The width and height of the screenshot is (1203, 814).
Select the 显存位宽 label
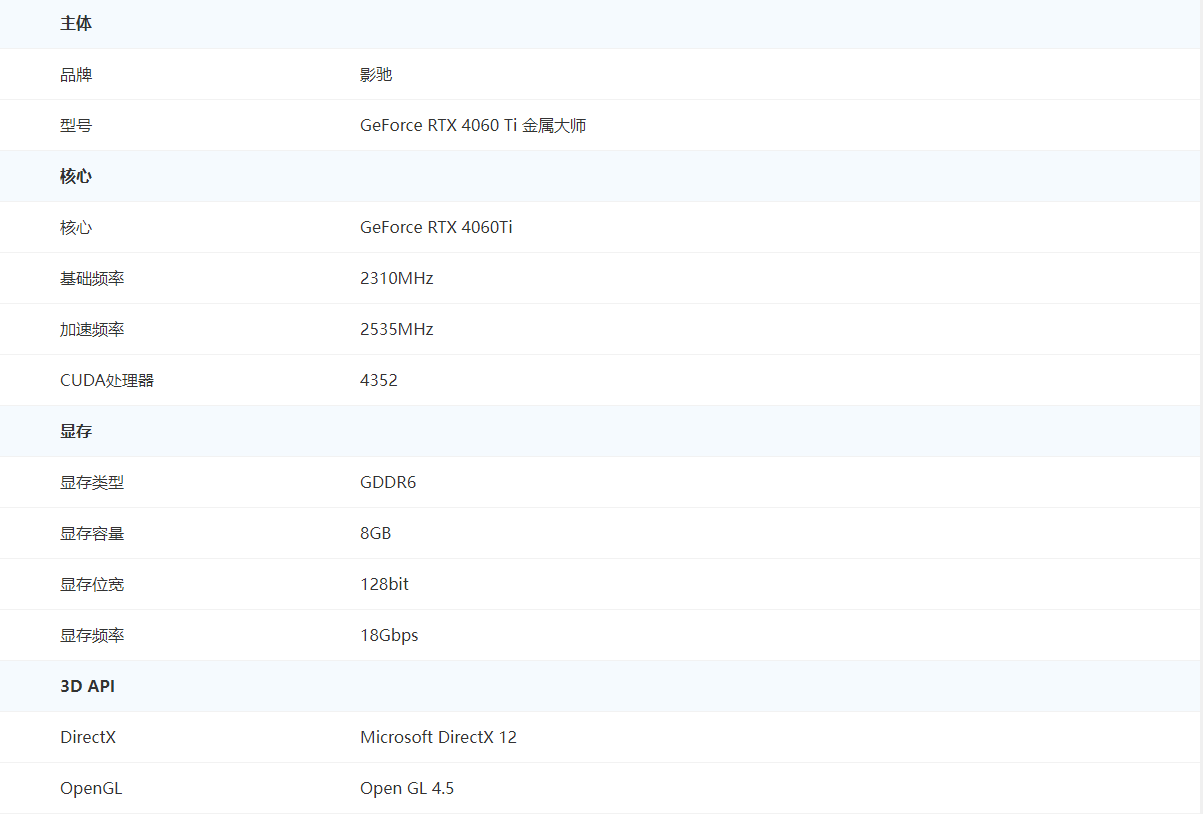click(92, 584)
